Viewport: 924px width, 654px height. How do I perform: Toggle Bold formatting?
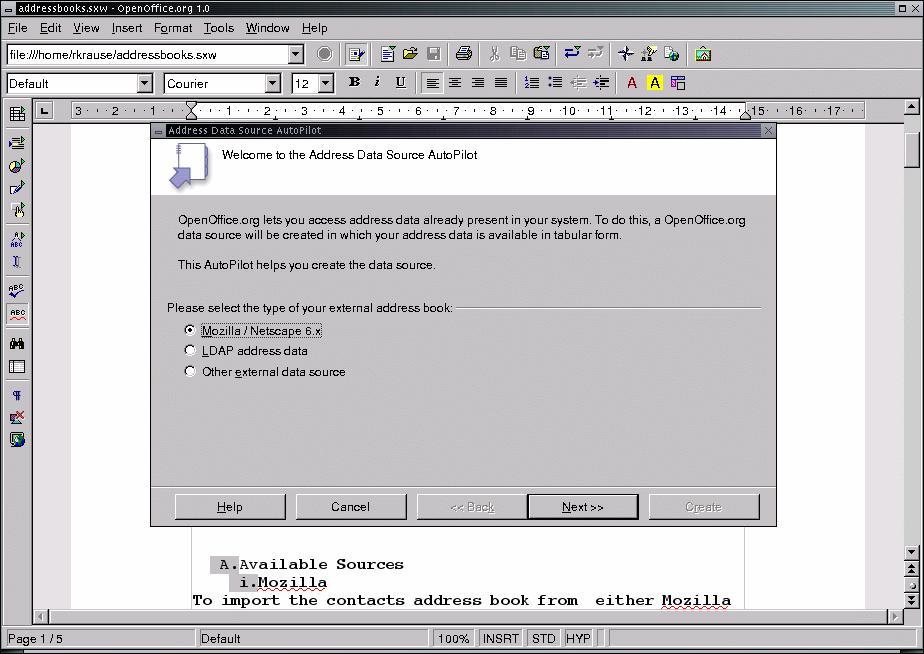tap(354, 82)
